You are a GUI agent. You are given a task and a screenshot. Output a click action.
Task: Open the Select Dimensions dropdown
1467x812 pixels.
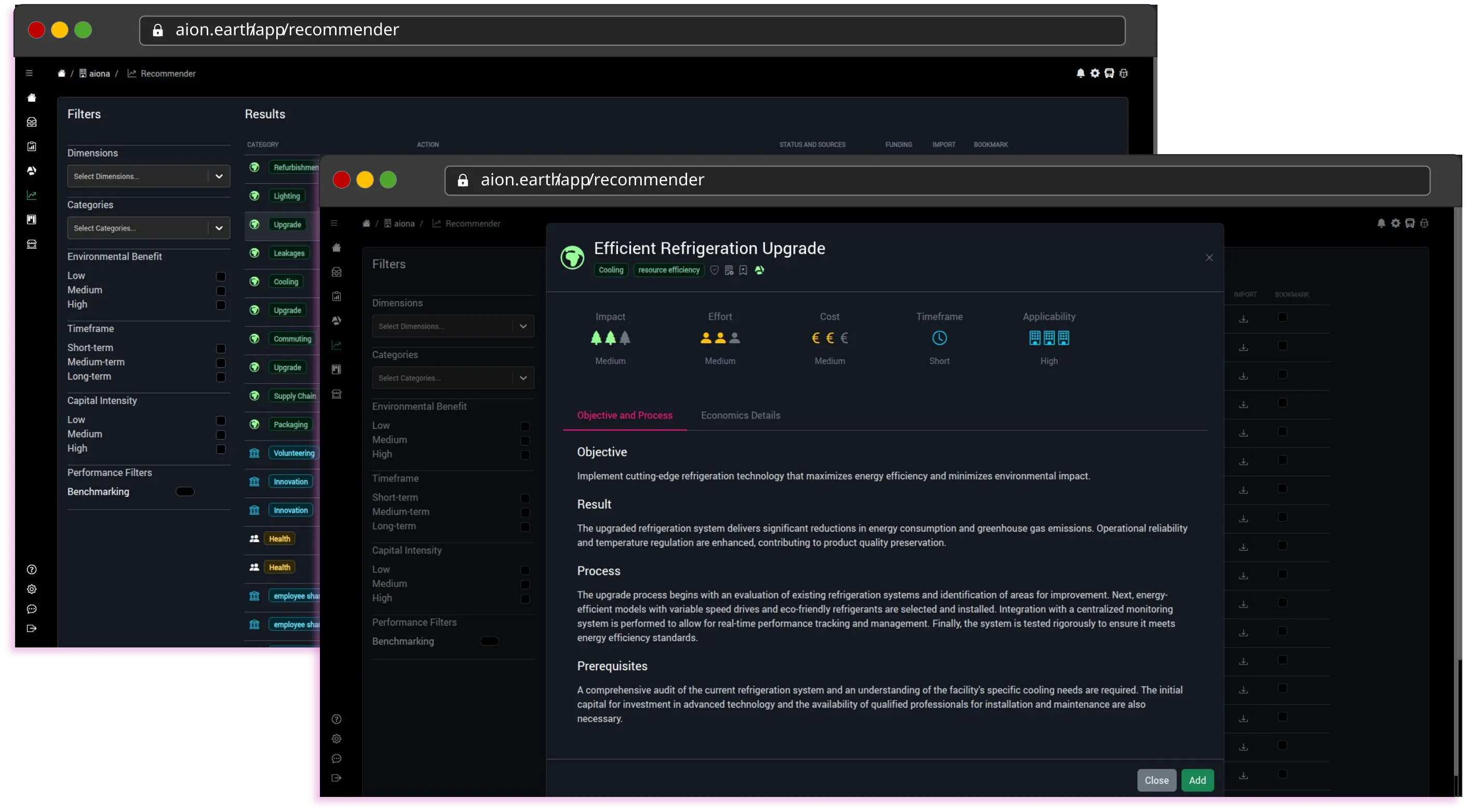(453, 326)
